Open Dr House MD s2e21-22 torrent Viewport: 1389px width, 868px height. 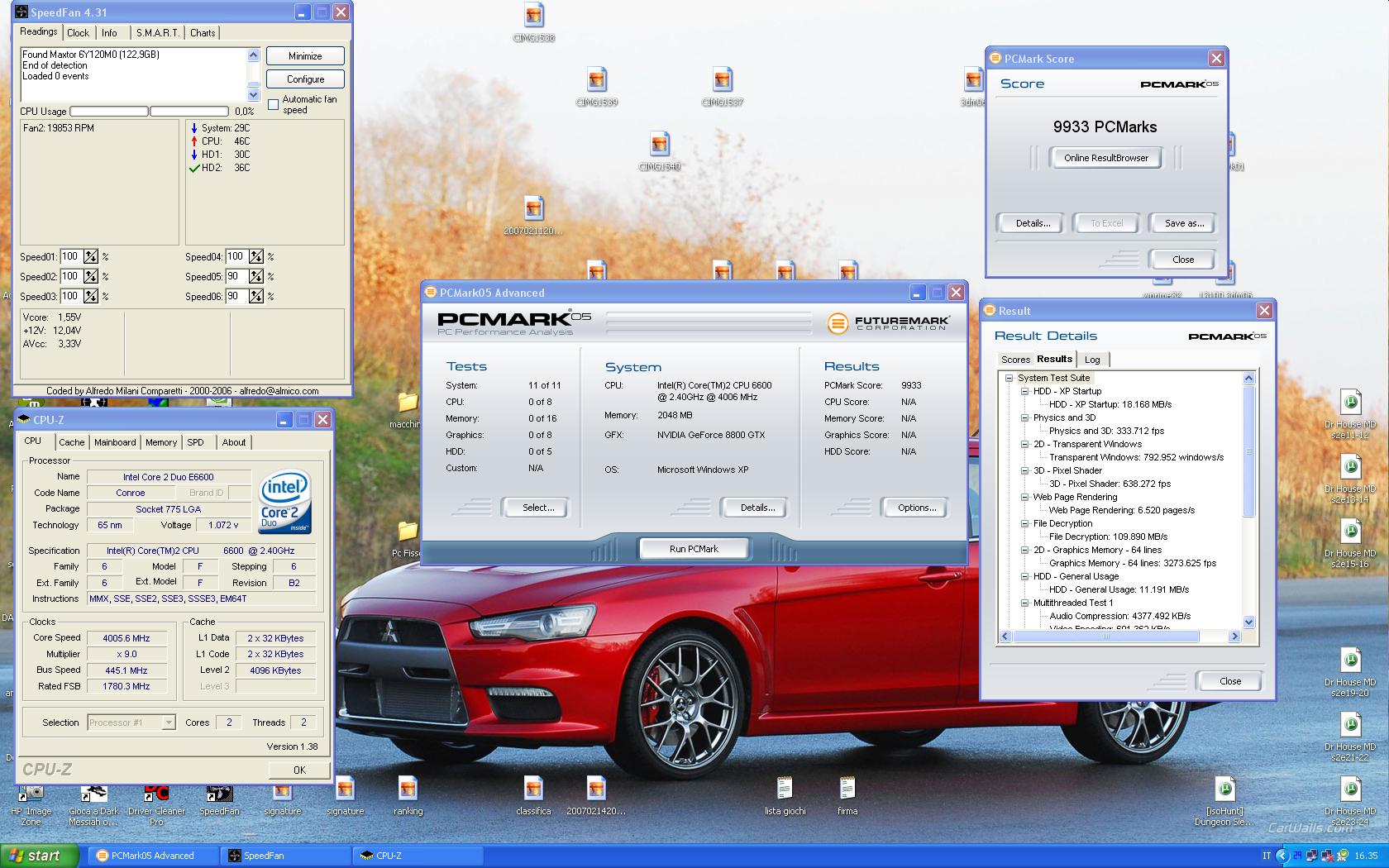click(1350, 737)
